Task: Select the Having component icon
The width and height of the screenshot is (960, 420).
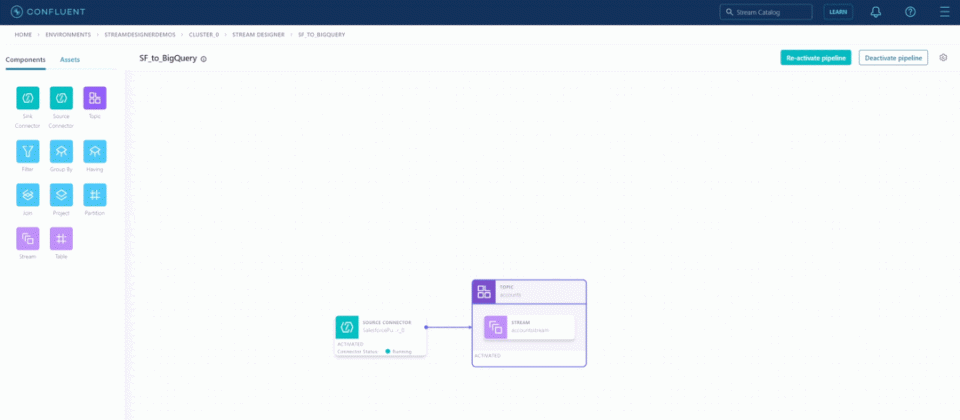Action: [95, 151]
